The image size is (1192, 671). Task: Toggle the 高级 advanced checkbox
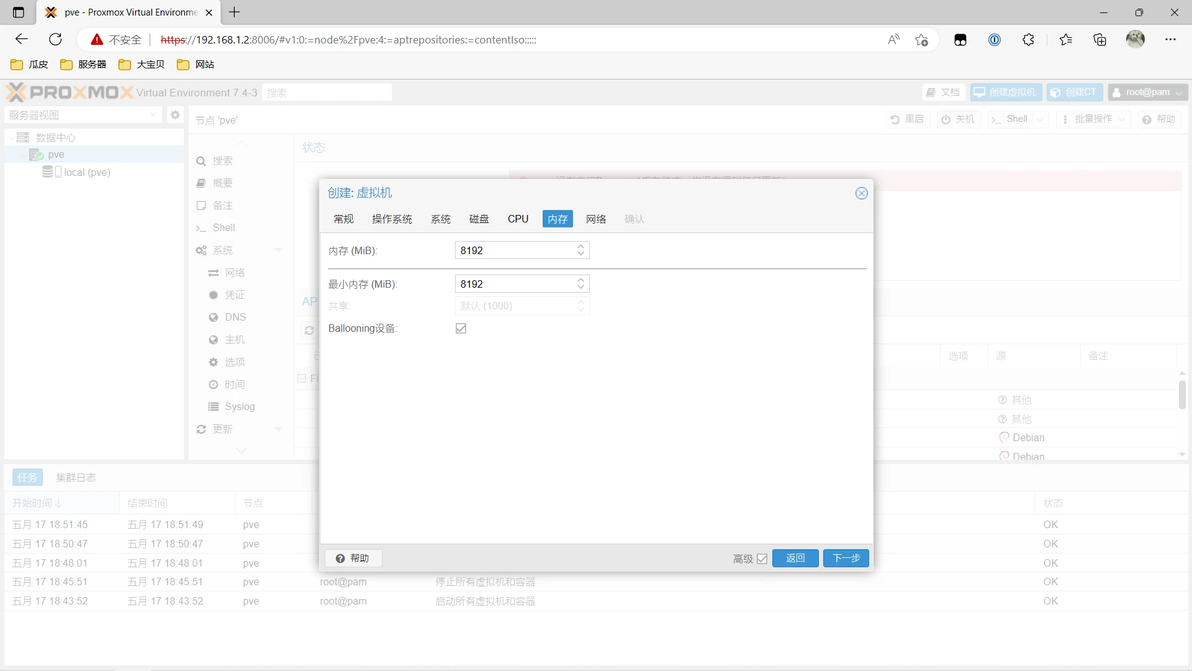coord(762,559)
